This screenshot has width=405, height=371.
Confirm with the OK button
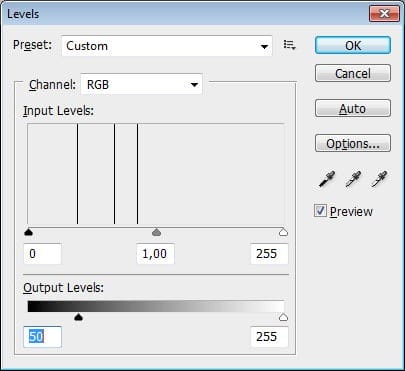(353, 45)
